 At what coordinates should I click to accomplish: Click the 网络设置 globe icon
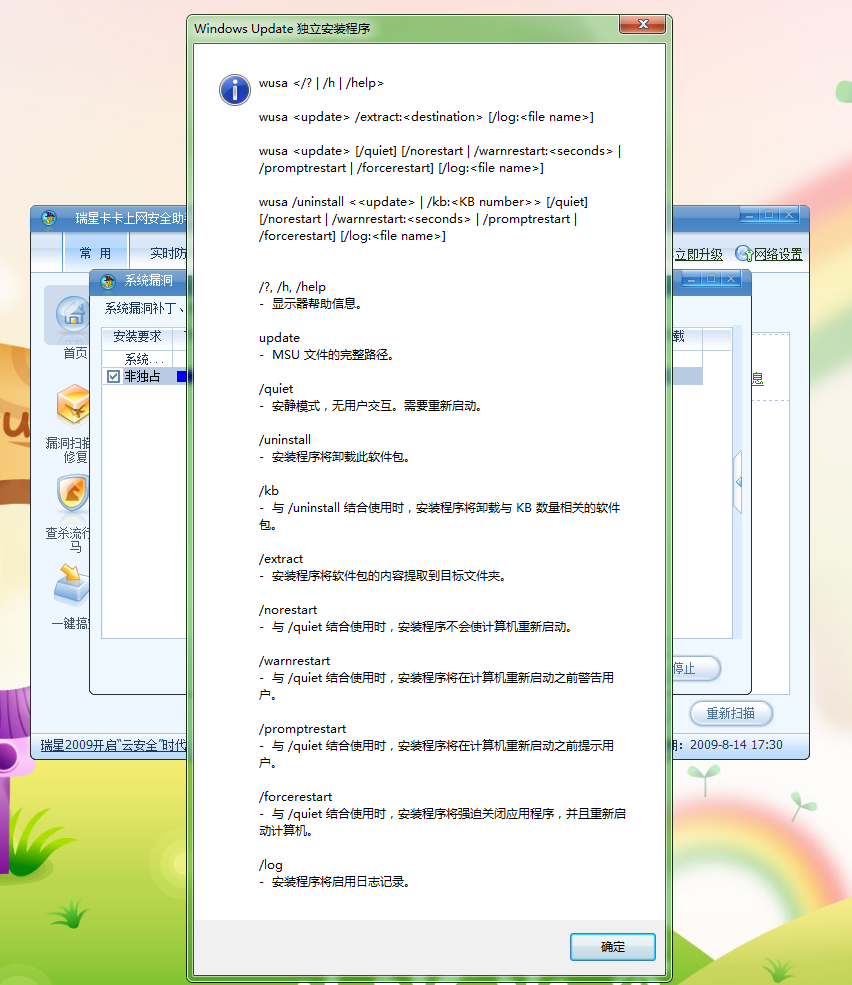click(744, 254)
